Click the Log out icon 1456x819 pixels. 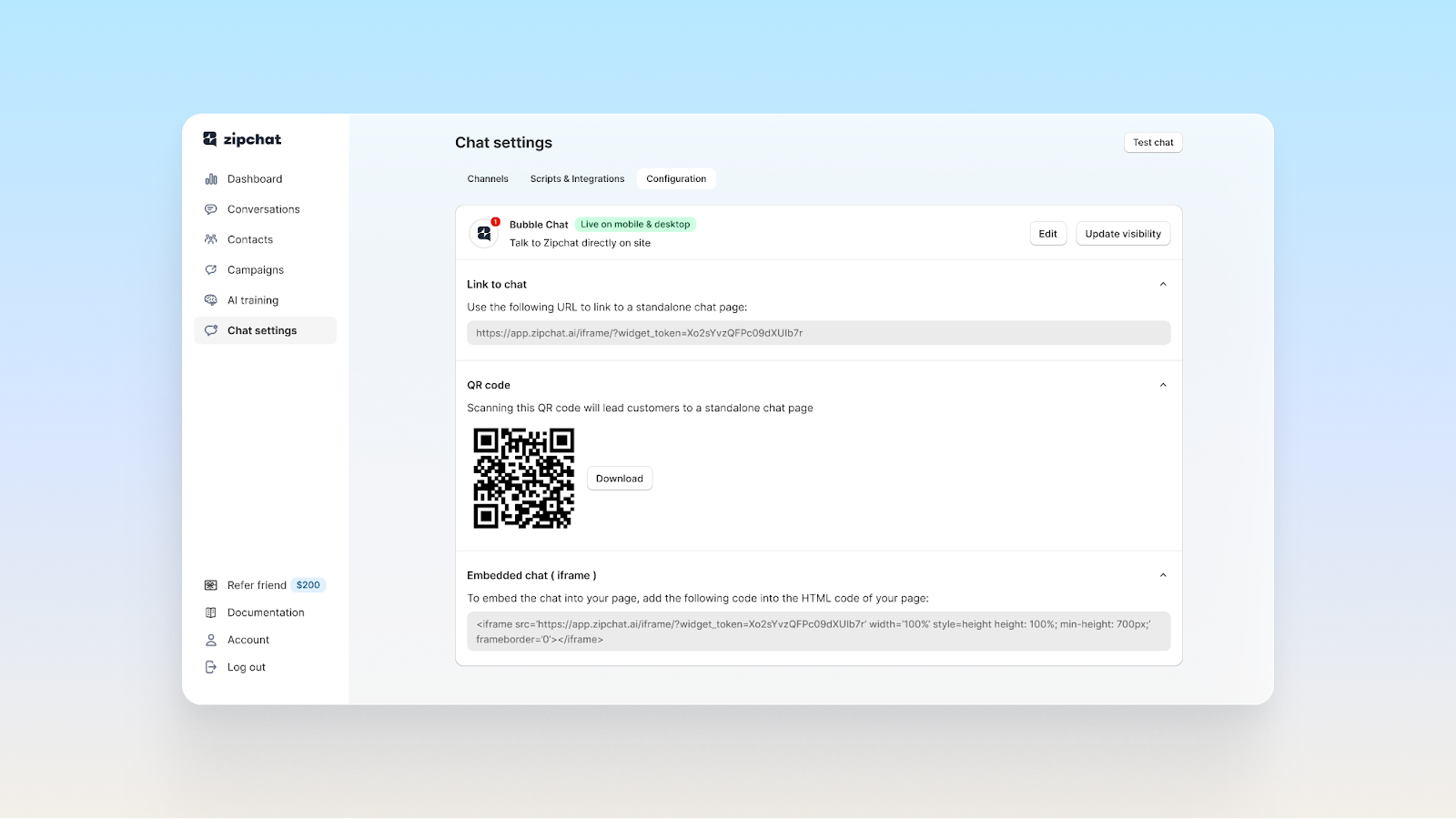[211, 666]
